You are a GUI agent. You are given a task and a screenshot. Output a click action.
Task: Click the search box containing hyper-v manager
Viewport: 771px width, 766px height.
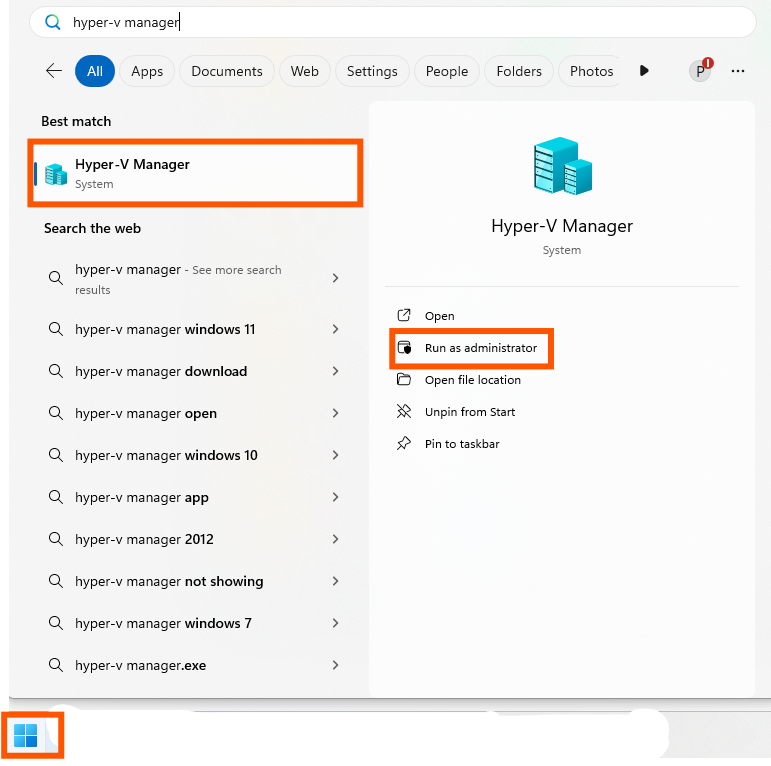click(392, 22)
